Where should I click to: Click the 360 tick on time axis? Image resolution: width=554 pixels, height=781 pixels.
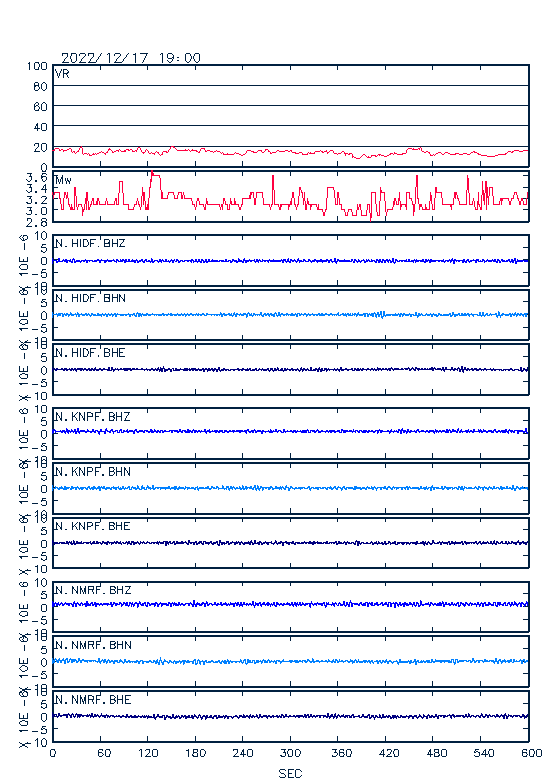341,753
